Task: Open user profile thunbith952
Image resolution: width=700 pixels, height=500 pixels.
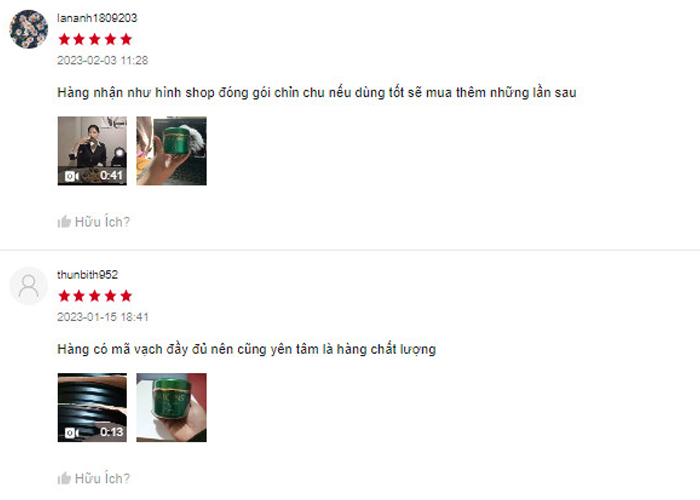Action: coord(88,275)
